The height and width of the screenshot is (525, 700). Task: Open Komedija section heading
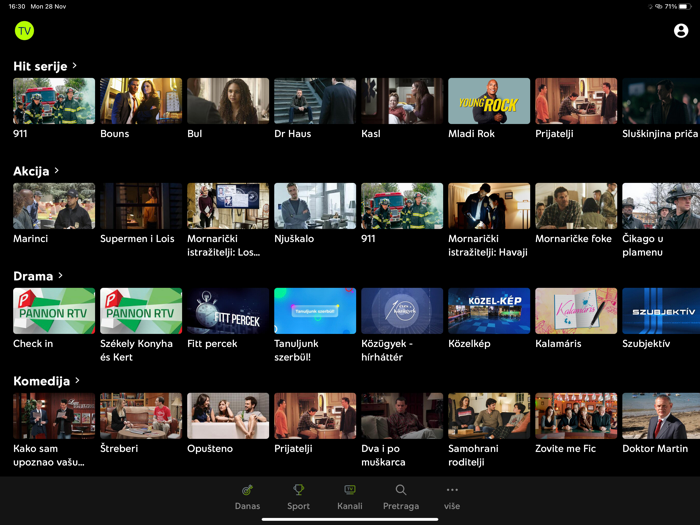[42, 381]
